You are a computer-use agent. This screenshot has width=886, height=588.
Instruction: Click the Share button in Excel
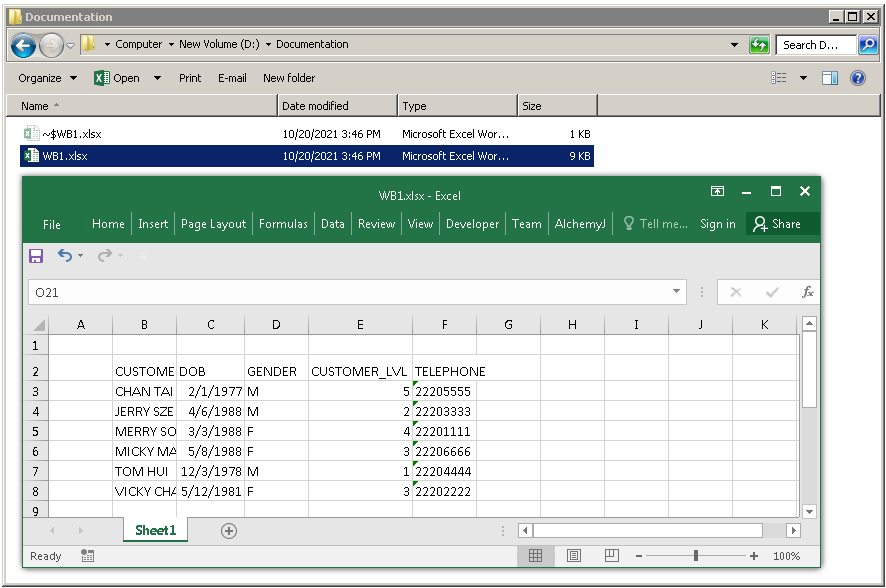[778, 224]
